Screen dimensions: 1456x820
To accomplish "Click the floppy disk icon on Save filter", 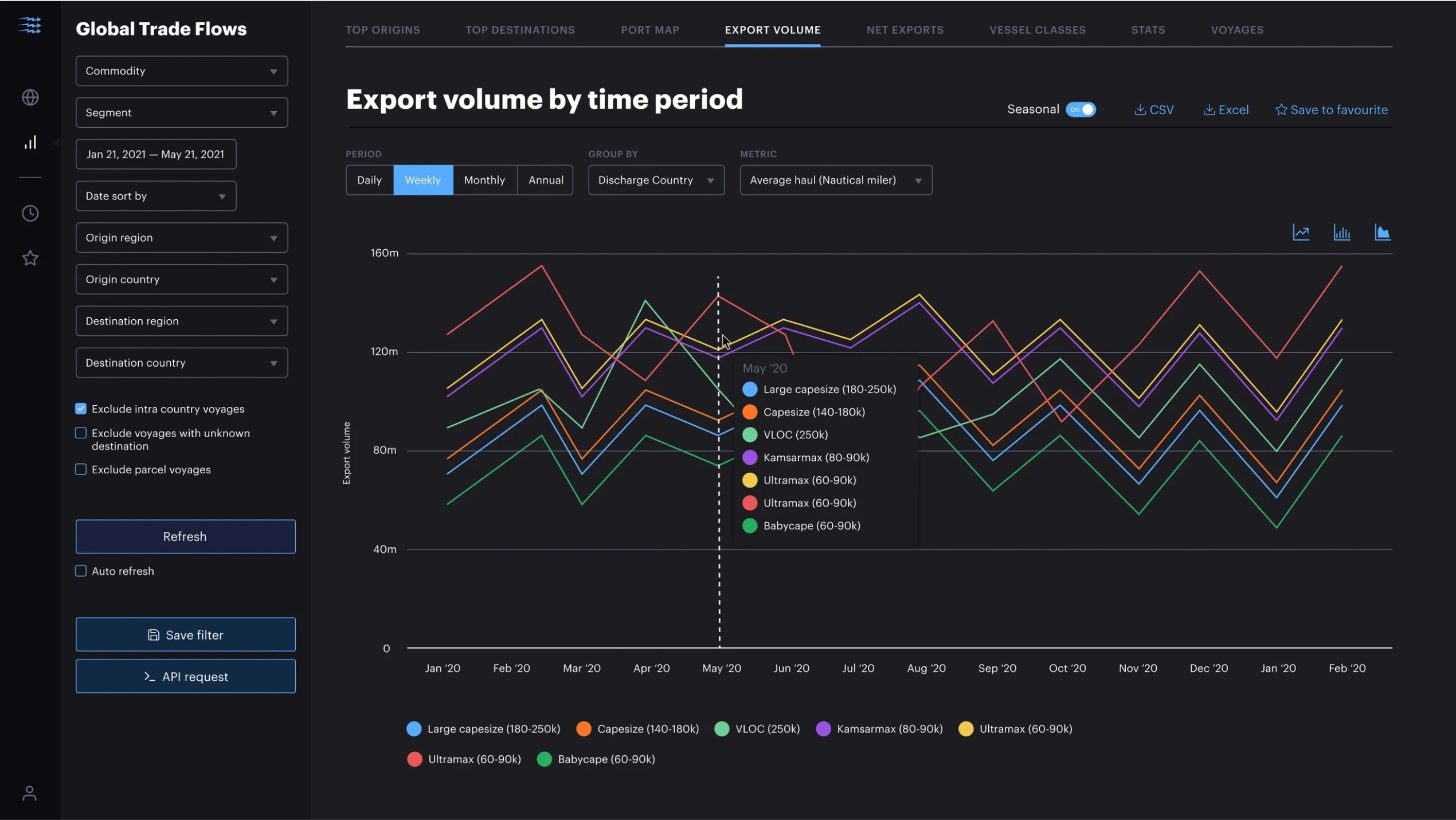I will [153, 635].
